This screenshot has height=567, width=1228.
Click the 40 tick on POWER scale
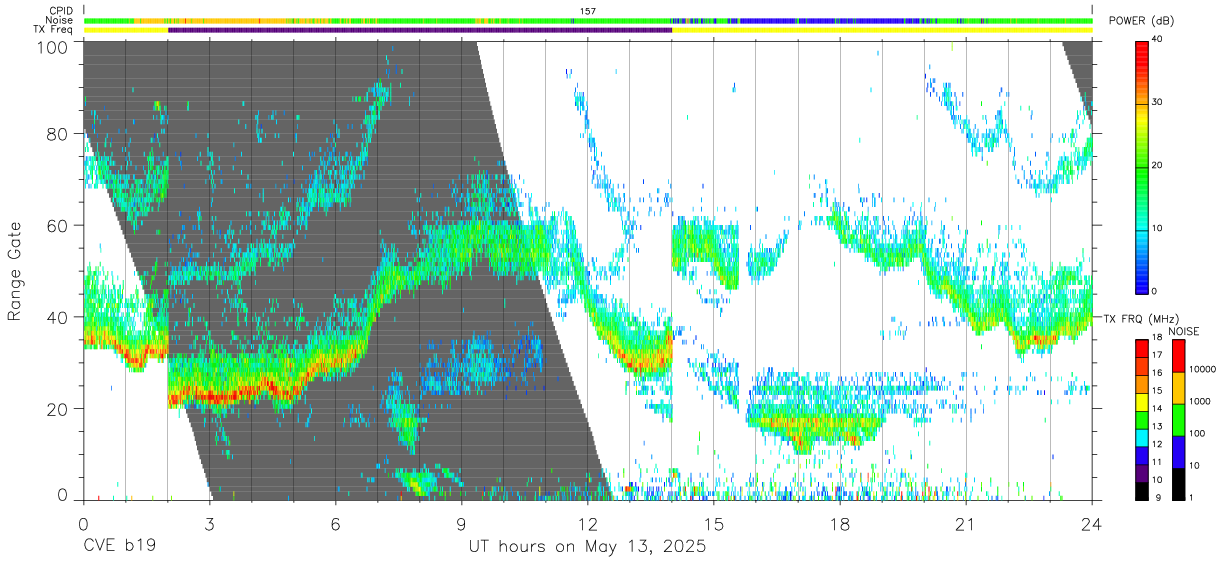pyautogui.click(x=1157, y=40)
